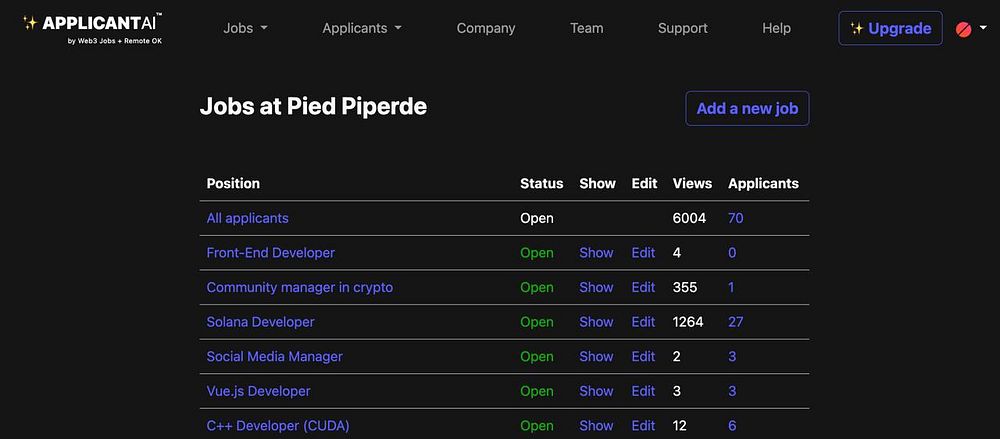Viewport: 1000px width, 439px height.
Task: Expand the Applicants dropdown menu
Action: 361,28
